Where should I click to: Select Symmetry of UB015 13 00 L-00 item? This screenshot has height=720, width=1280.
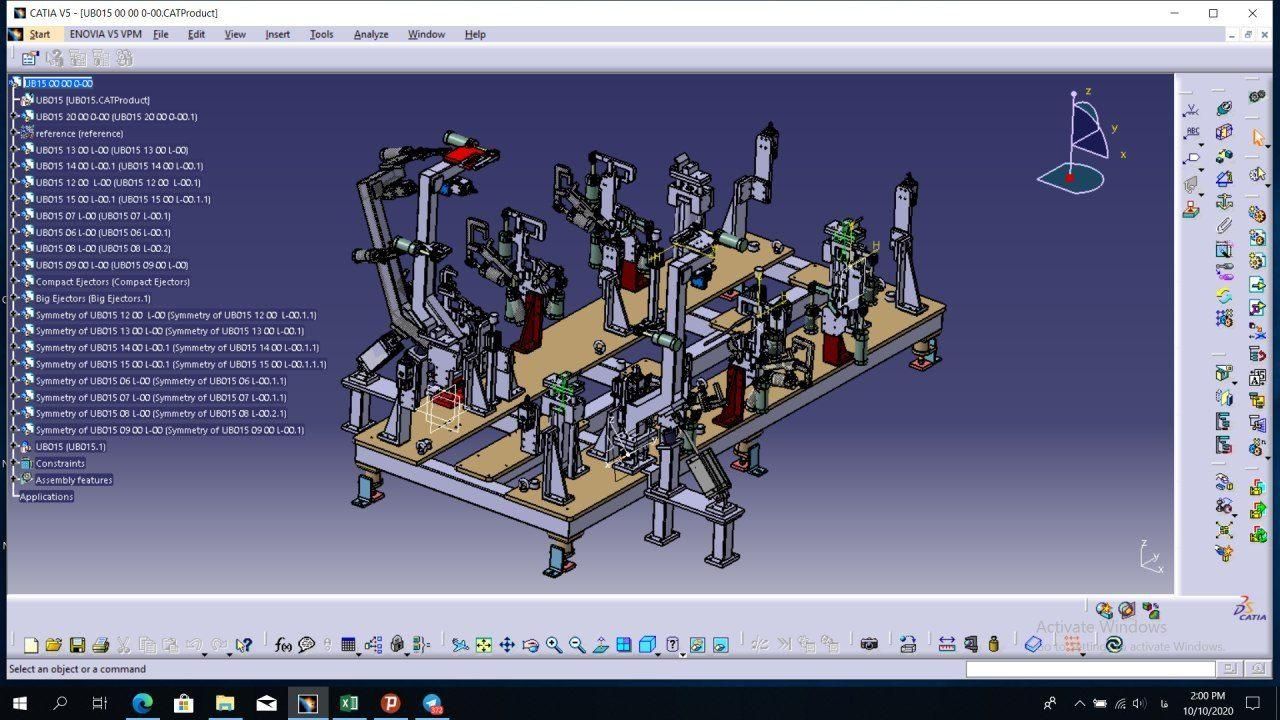pos(170,331)
